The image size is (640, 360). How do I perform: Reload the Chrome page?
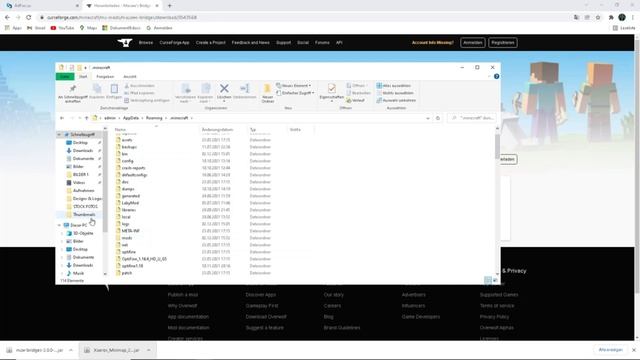(x=29, y=18)
